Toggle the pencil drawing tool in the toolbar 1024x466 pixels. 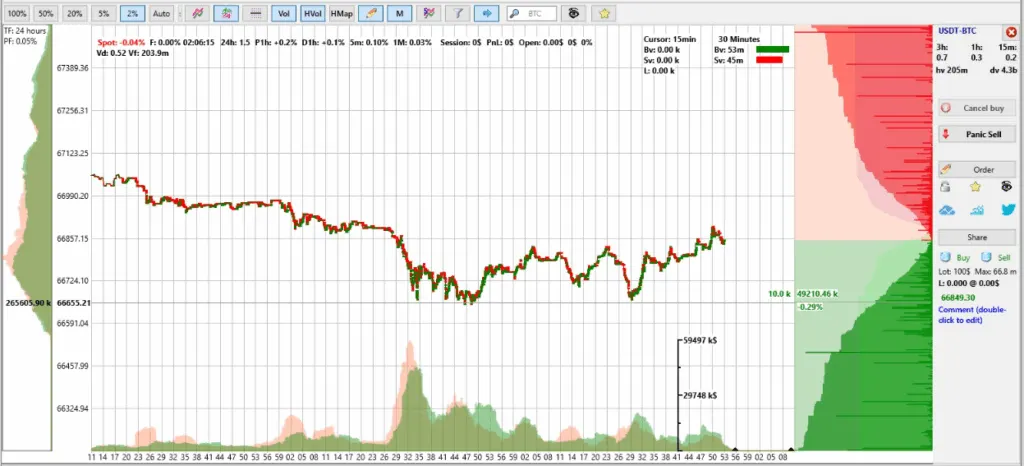pyautogui.click(x=370, y=13)
